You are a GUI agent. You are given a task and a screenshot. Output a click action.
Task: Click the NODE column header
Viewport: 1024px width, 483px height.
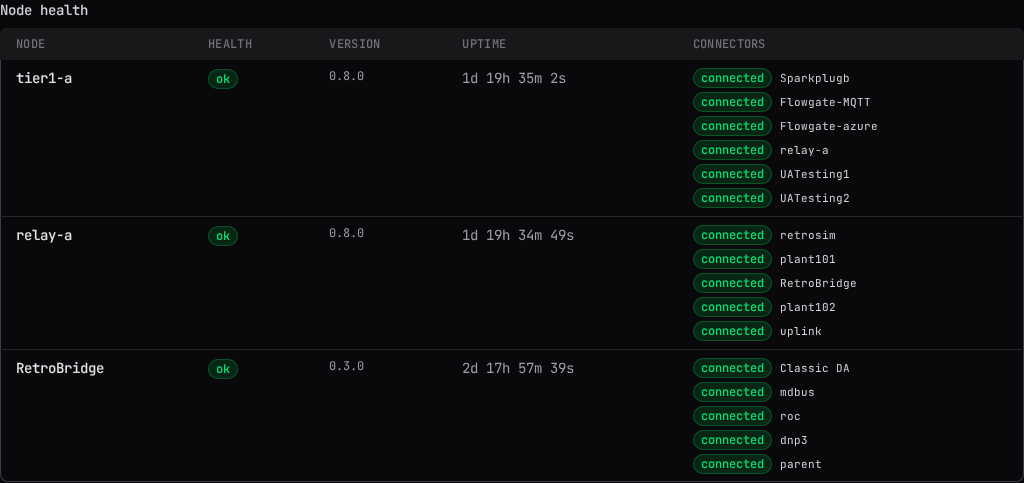[31, 44]
